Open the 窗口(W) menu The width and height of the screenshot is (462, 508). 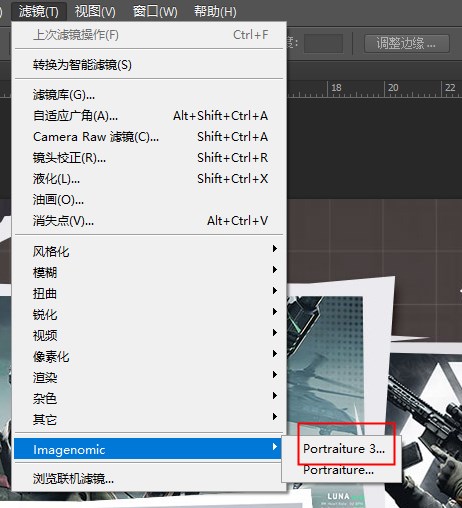[155, 11]
